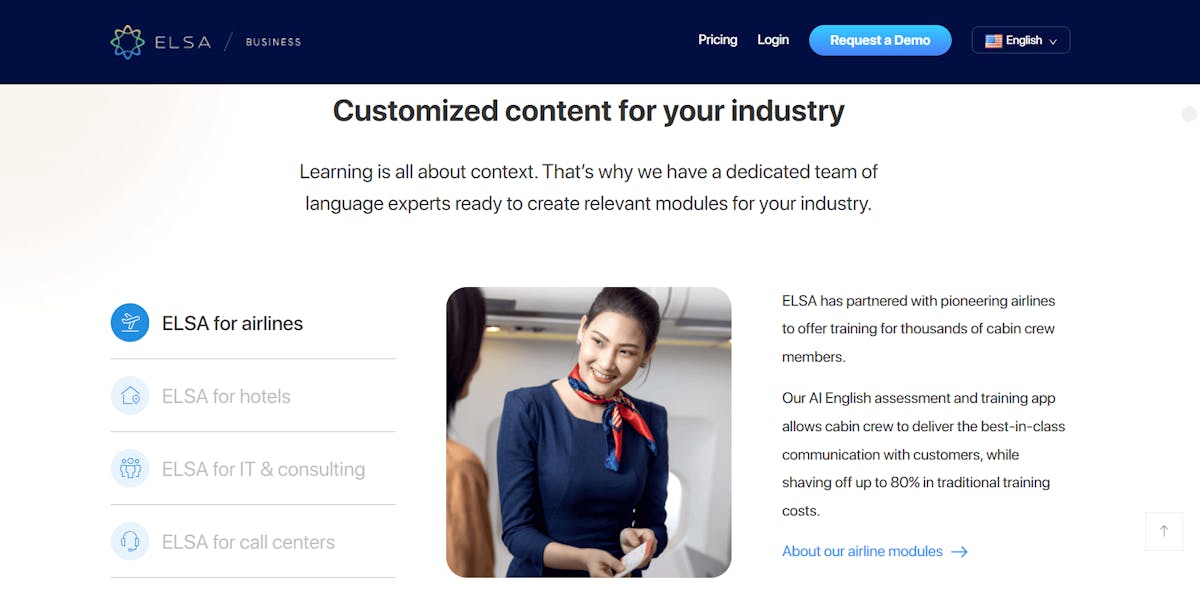Open the Pricing page
Screen dimensions: 1200x590
718,40
